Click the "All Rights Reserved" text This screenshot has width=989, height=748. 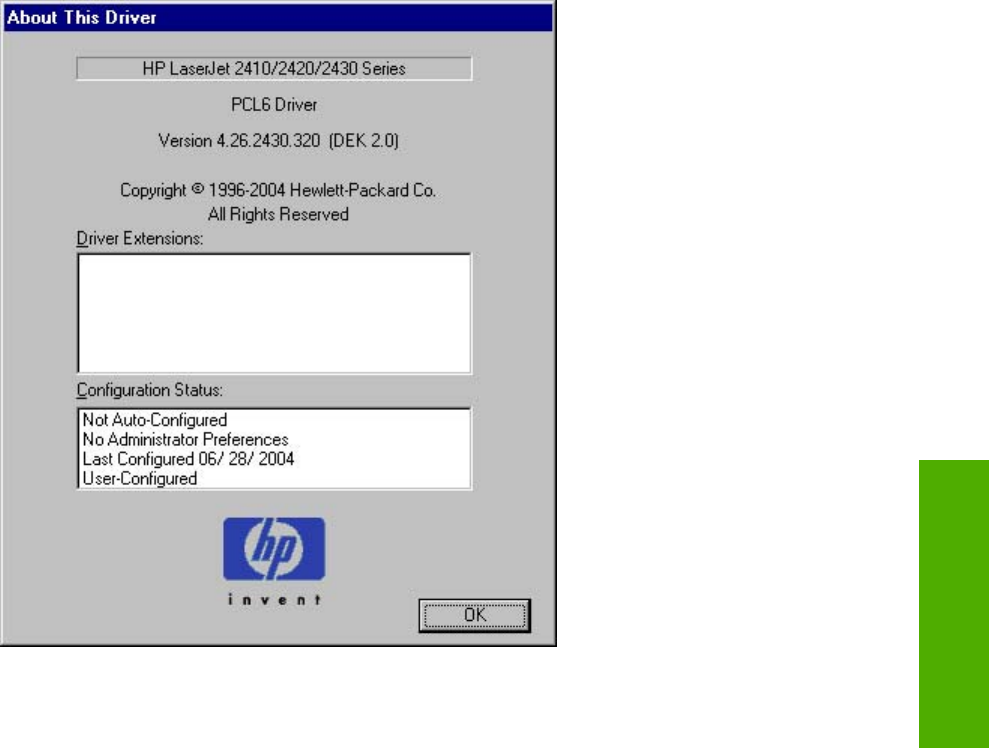pyautogui.click(x=278, y=214)
